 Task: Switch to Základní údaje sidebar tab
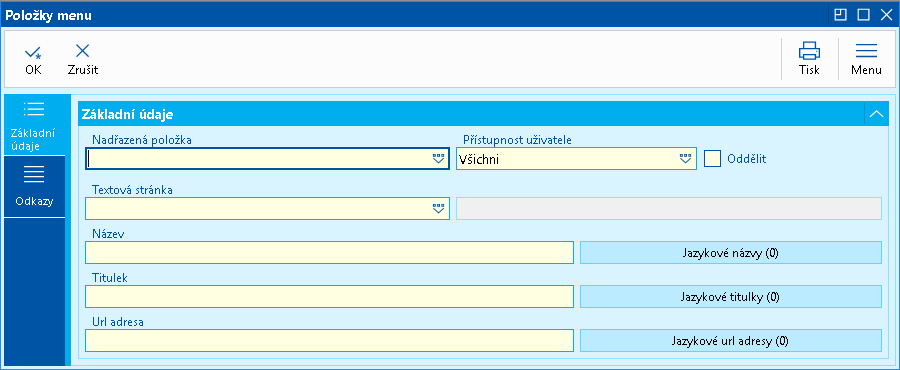pyautogui.click(x=34, y=126)
